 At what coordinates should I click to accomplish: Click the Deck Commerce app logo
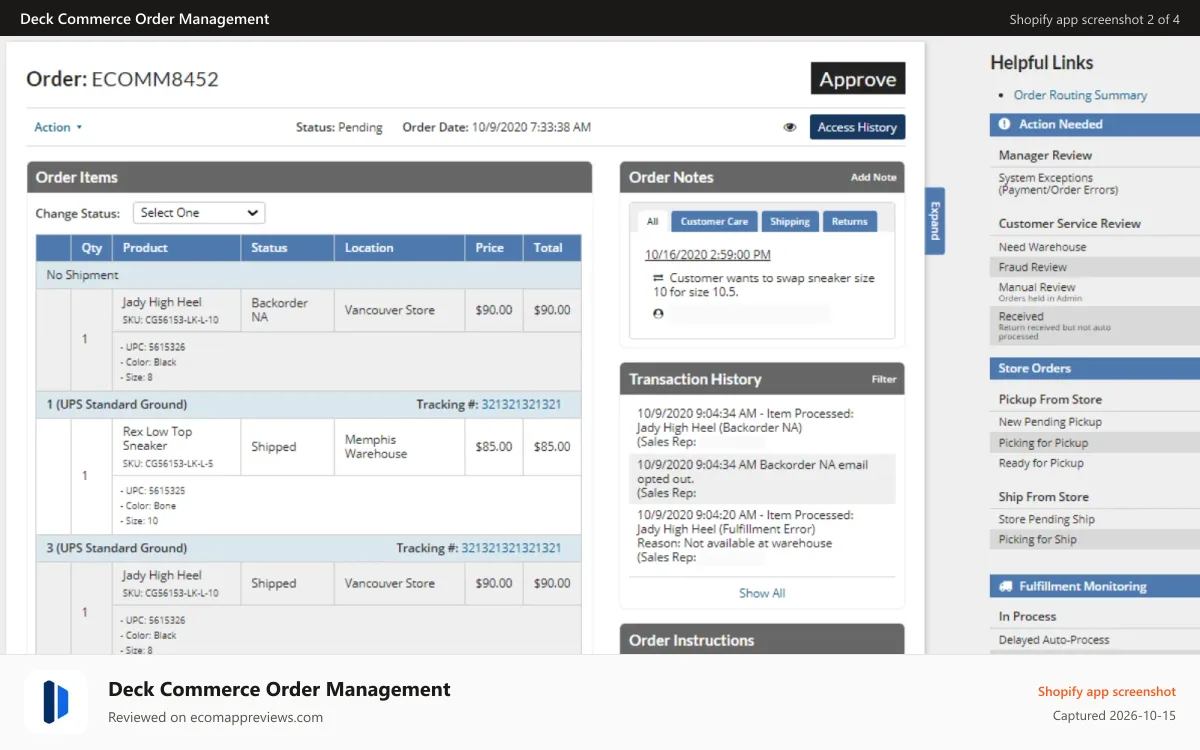(x=56, y=702)
